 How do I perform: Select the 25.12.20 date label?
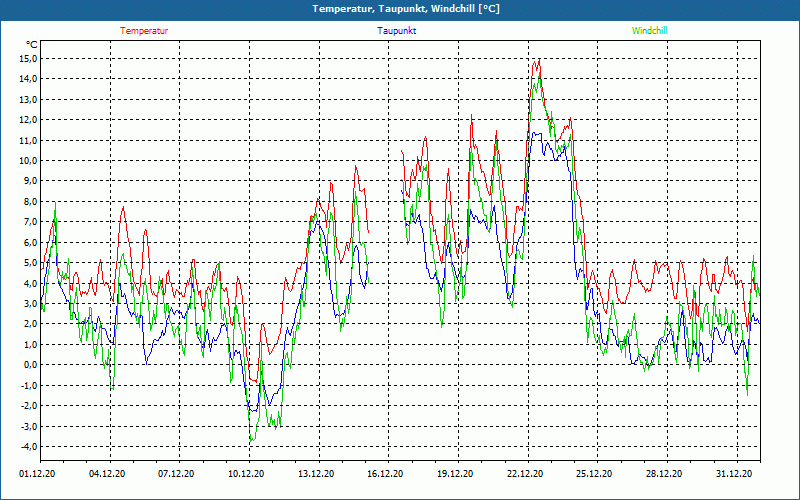coord(594,474)
